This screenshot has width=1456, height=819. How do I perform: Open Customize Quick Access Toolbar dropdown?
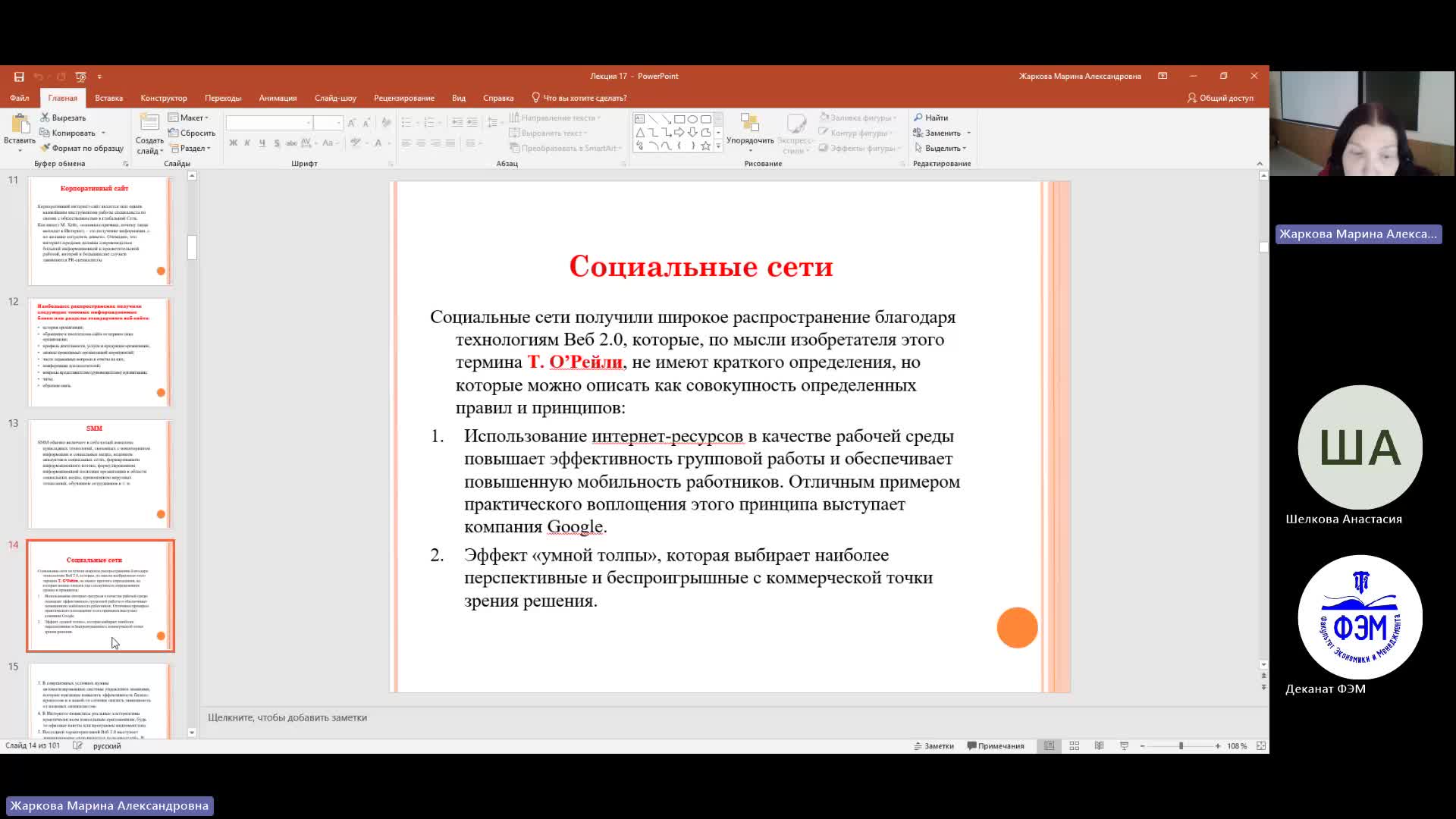pos(99,77)
